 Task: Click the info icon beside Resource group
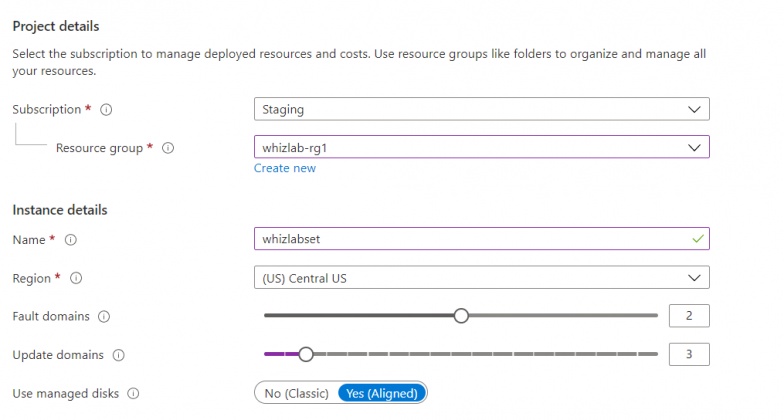[168, 148]
